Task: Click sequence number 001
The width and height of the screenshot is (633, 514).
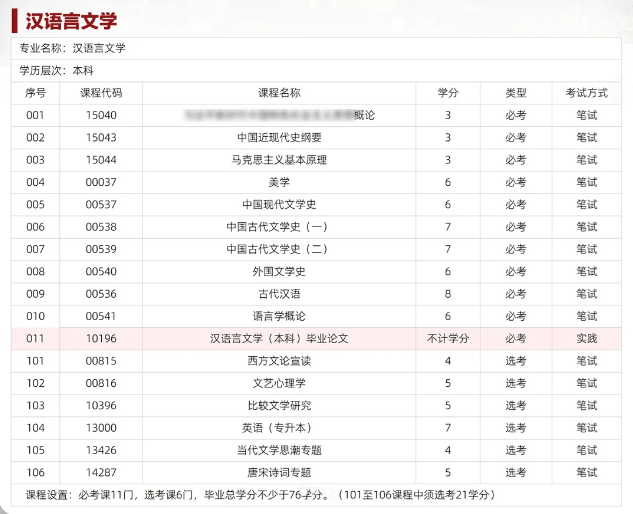Action: [36, 115]
